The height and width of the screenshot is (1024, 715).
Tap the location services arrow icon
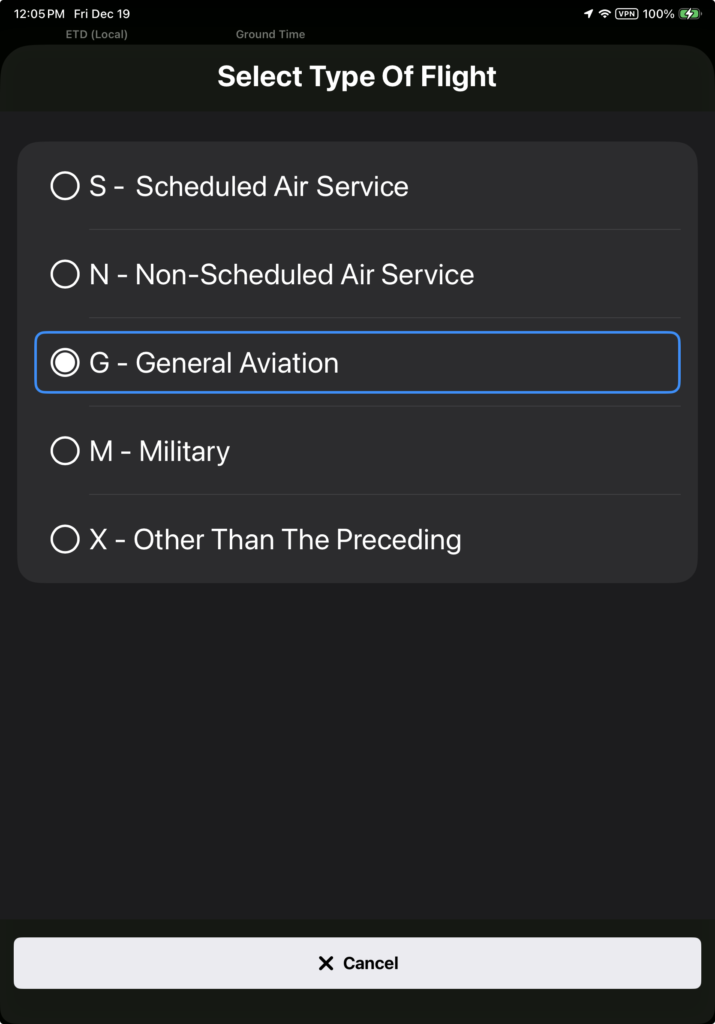(588, 14)
